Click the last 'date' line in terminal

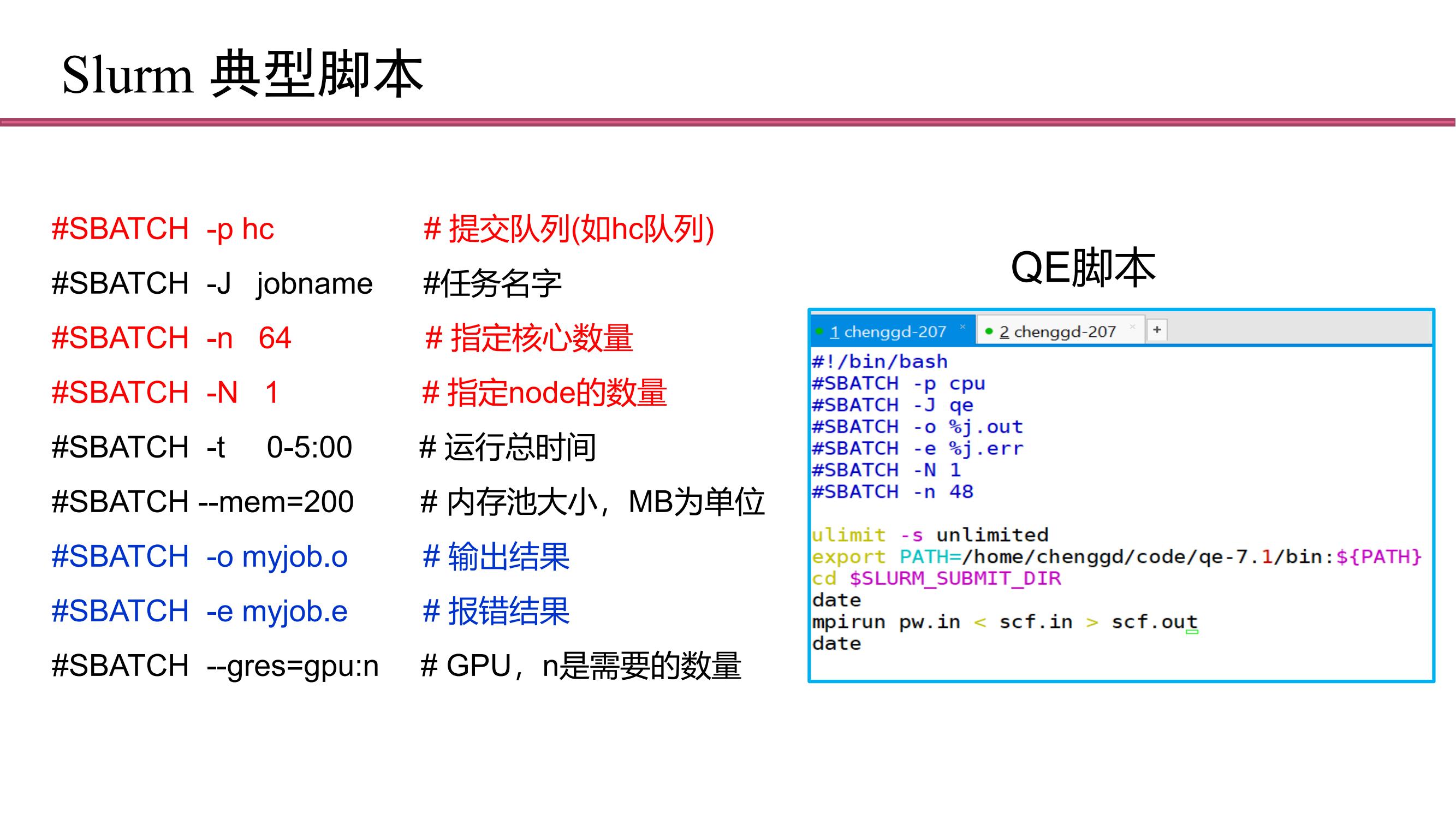tap(836, 643)
